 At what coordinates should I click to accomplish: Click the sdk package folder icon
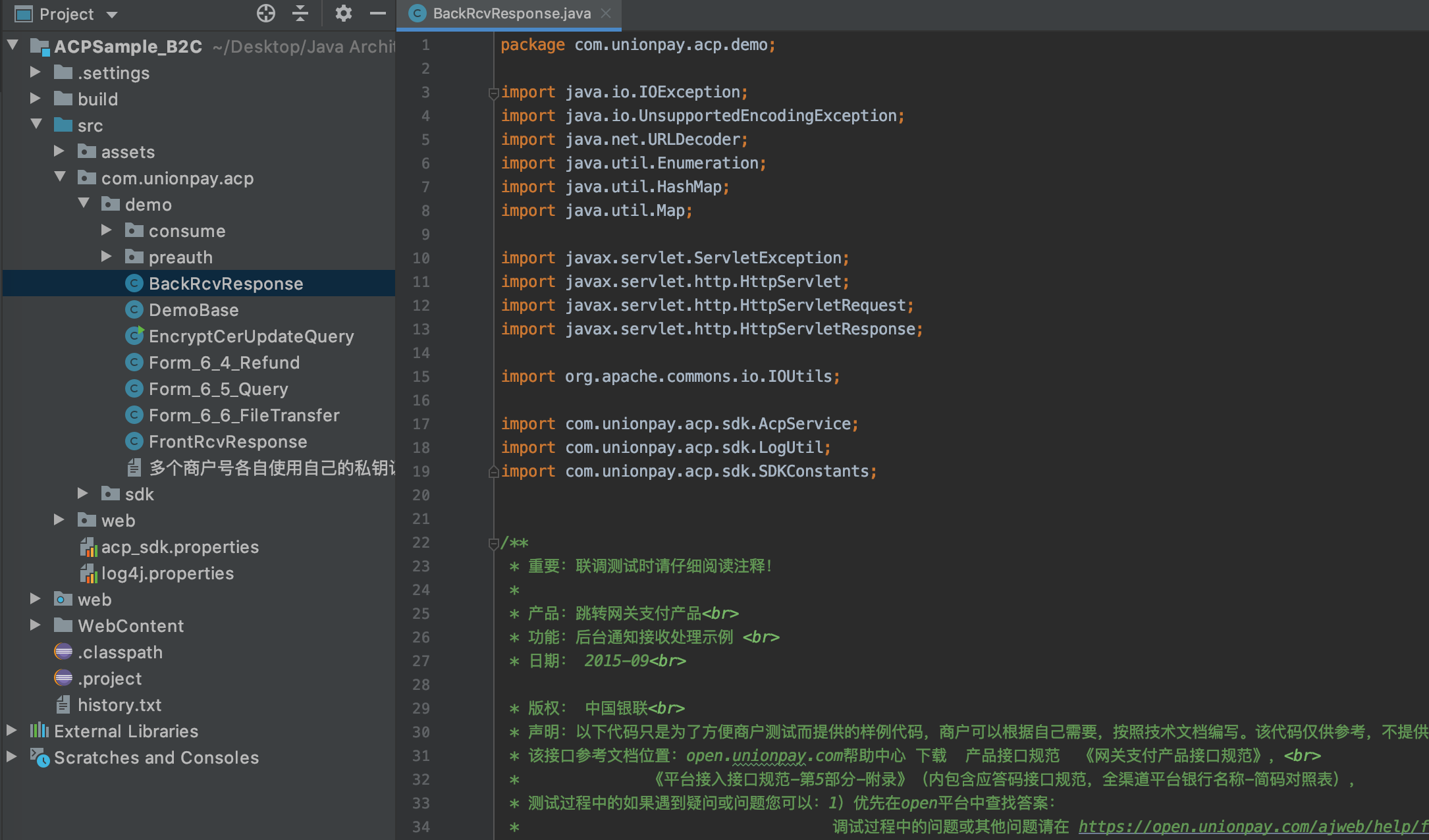[111, 493]
